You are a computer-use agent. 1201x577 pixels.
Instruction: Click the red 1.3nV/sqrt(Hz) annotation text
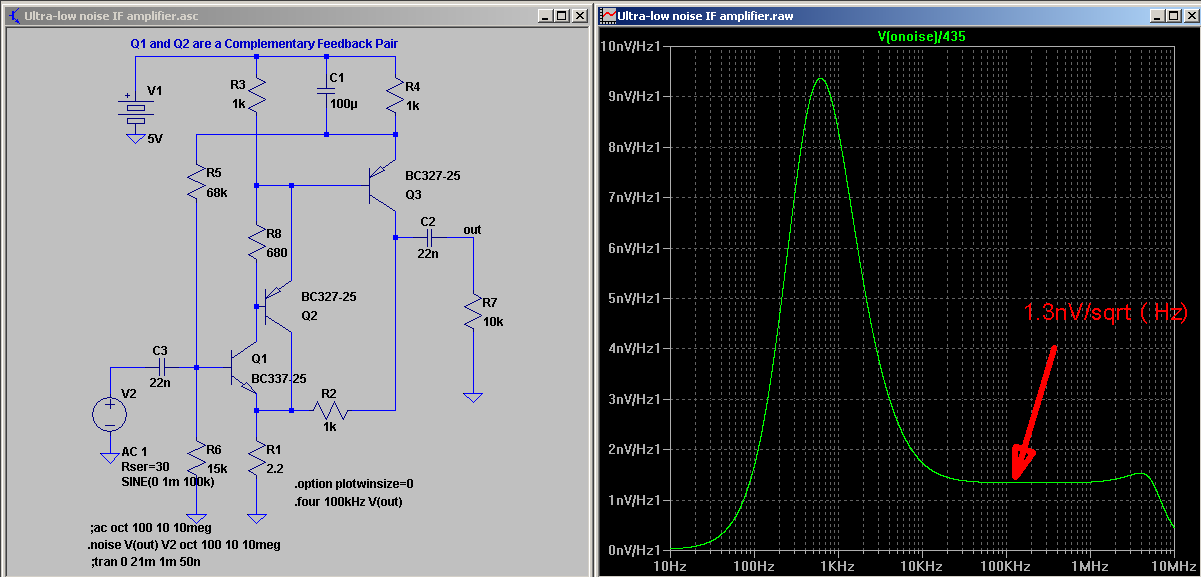(1104, 313)
